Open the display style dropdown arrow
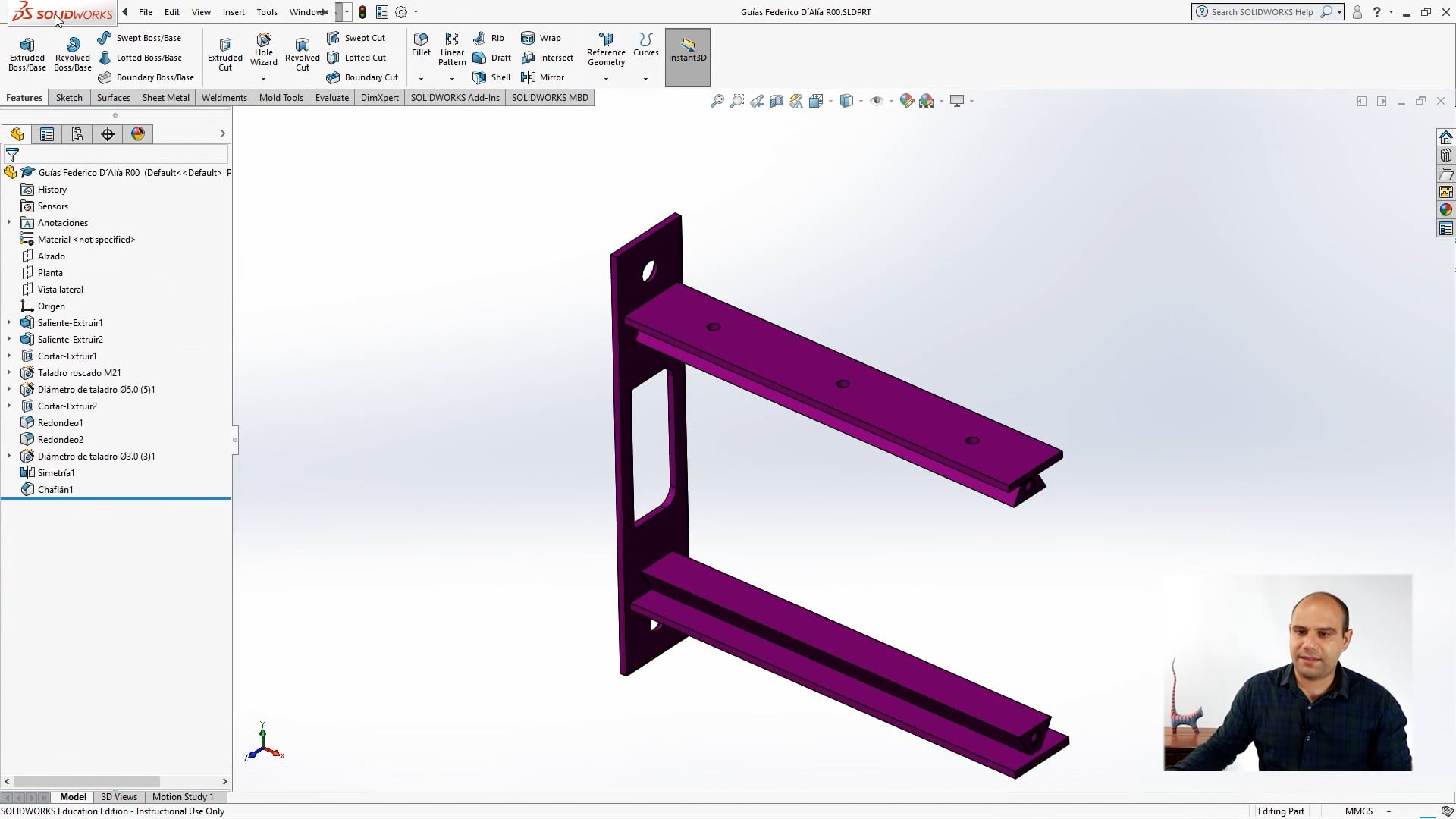This screenshot has height=819, width=1456. [x=859, y=101]
